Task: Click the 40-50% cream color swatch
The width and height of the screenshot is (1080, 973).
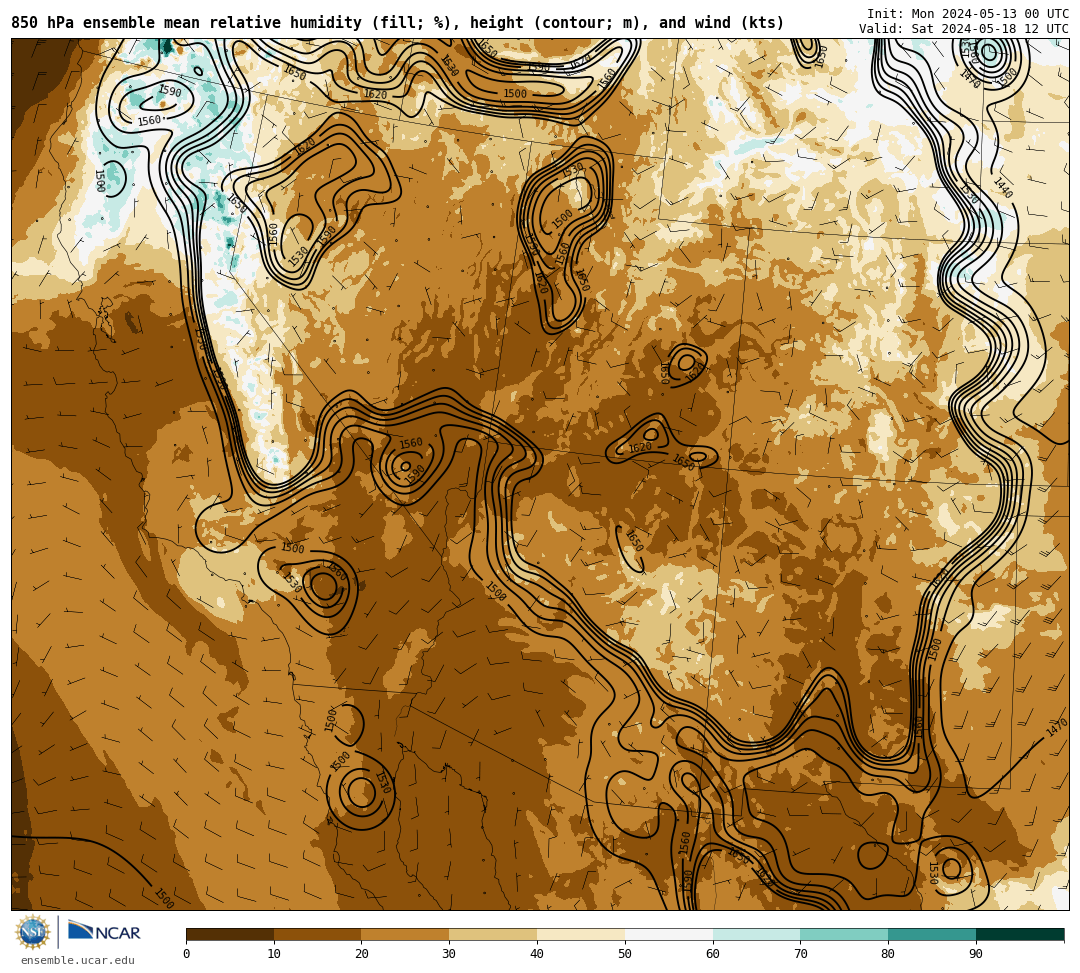Action: [581, 934]
